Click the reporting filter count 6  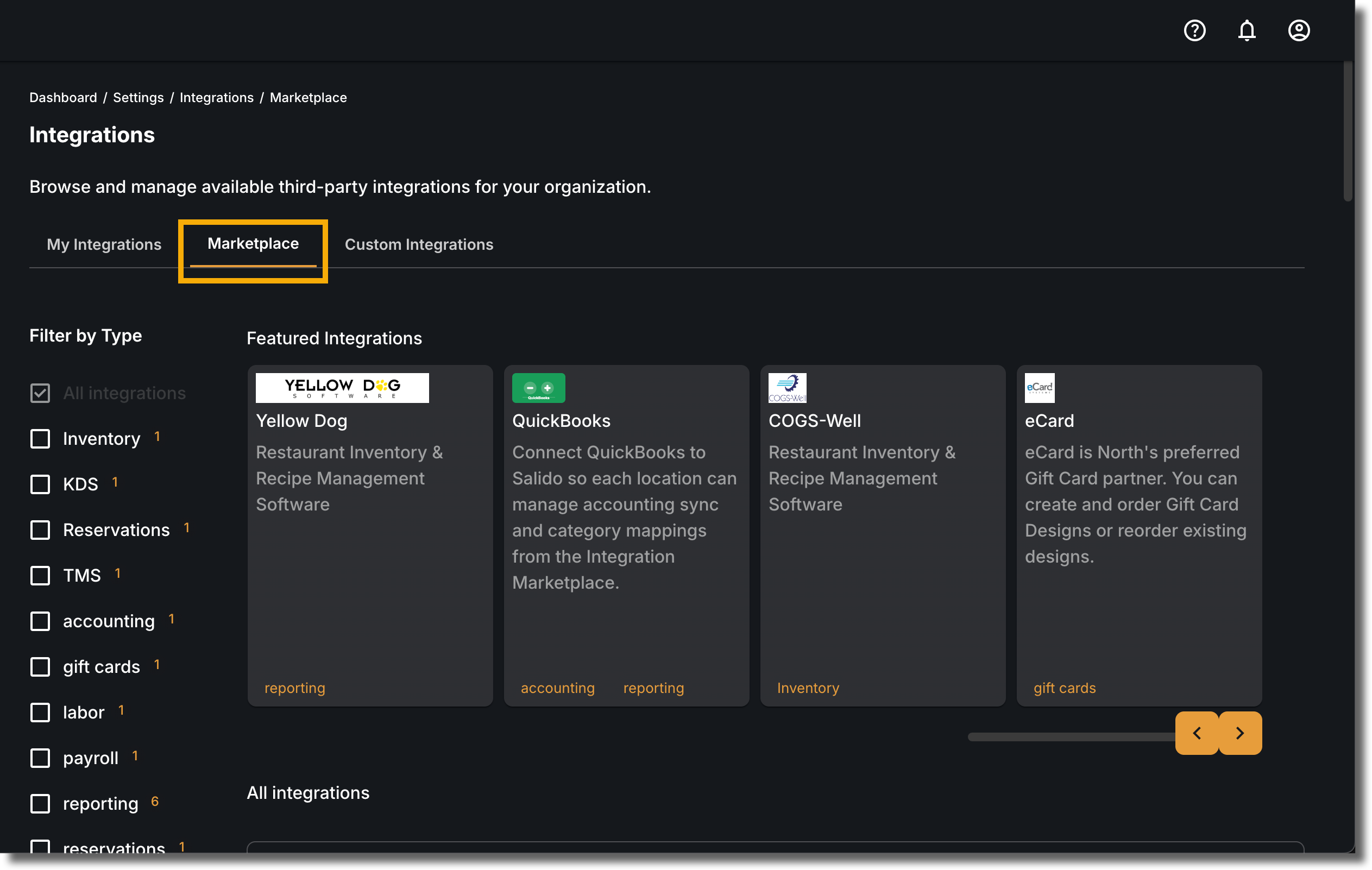154,802
